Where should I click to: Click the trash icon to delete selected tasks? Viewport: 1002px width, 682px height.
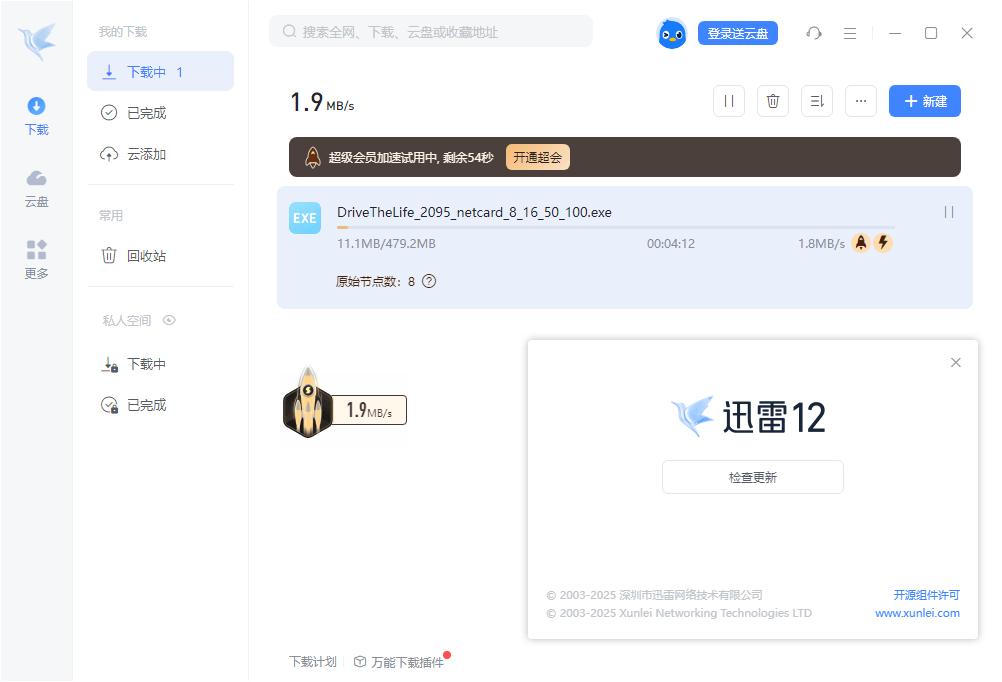click(x=772, y=101)
